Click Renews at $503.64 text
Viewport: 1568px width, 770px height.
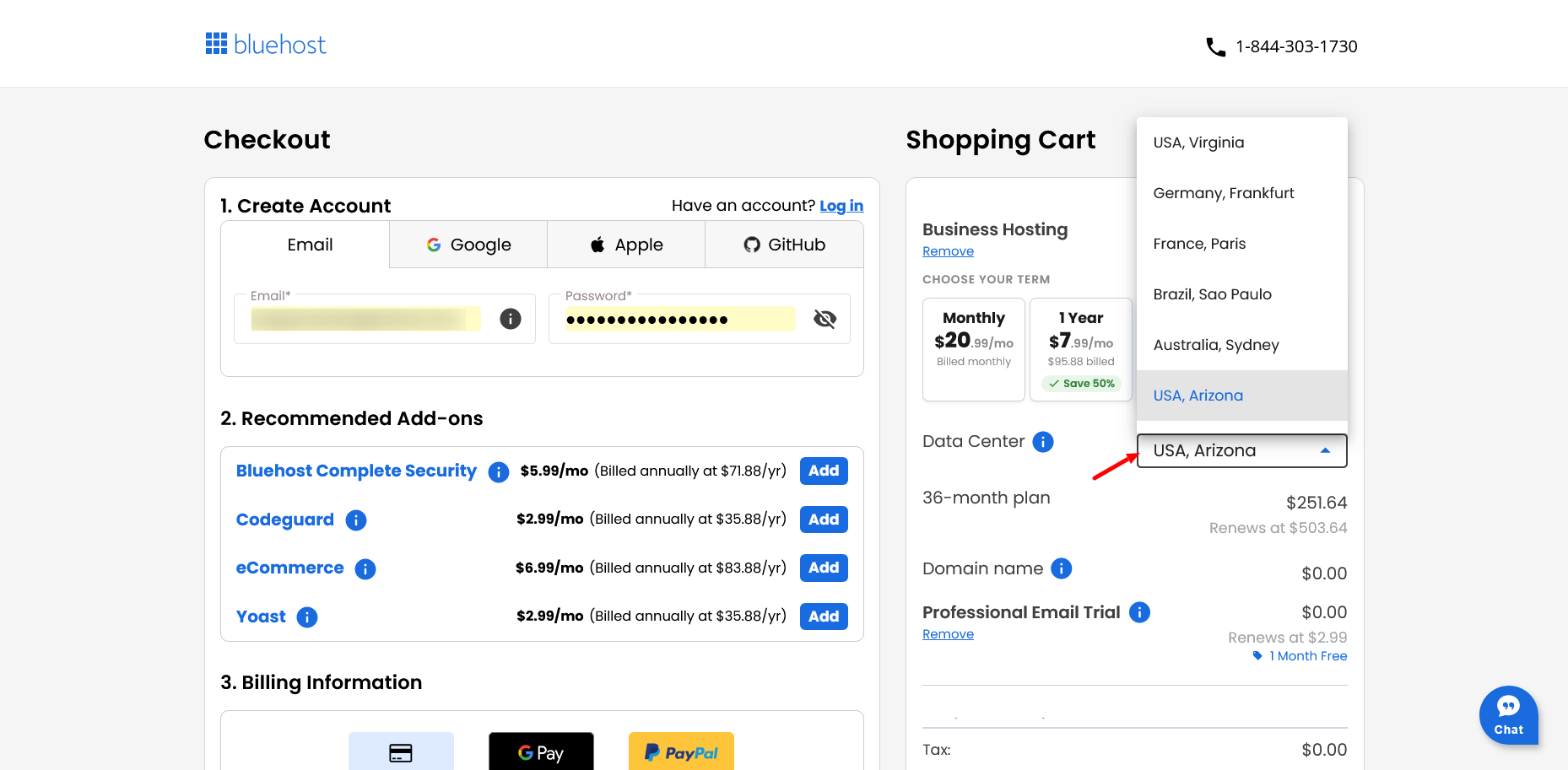[x=1278, y=528]
